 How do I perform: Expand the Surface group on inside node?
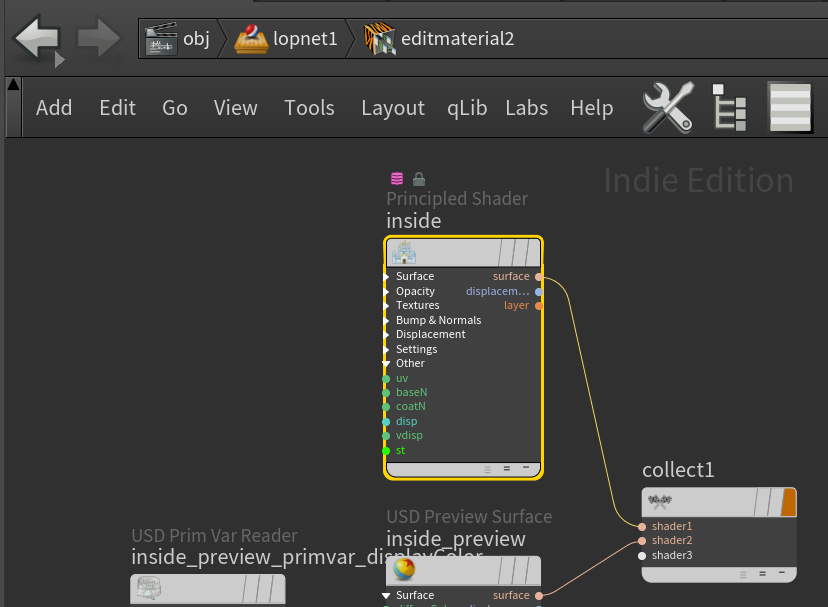click(x=387, y=277)
